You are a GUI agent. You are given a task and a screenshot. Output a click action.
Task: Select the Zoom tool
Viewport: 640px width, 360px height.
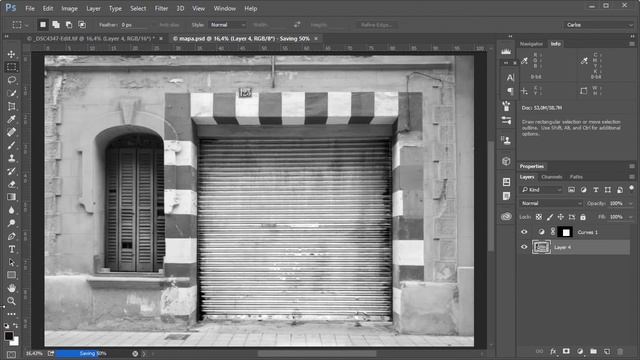tap(11, 301)
